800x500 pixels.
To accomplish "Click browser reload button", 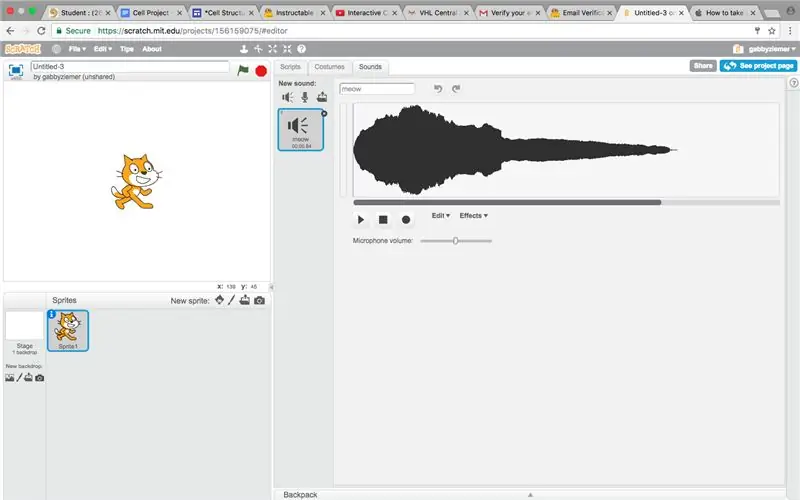I will point(41,31).
